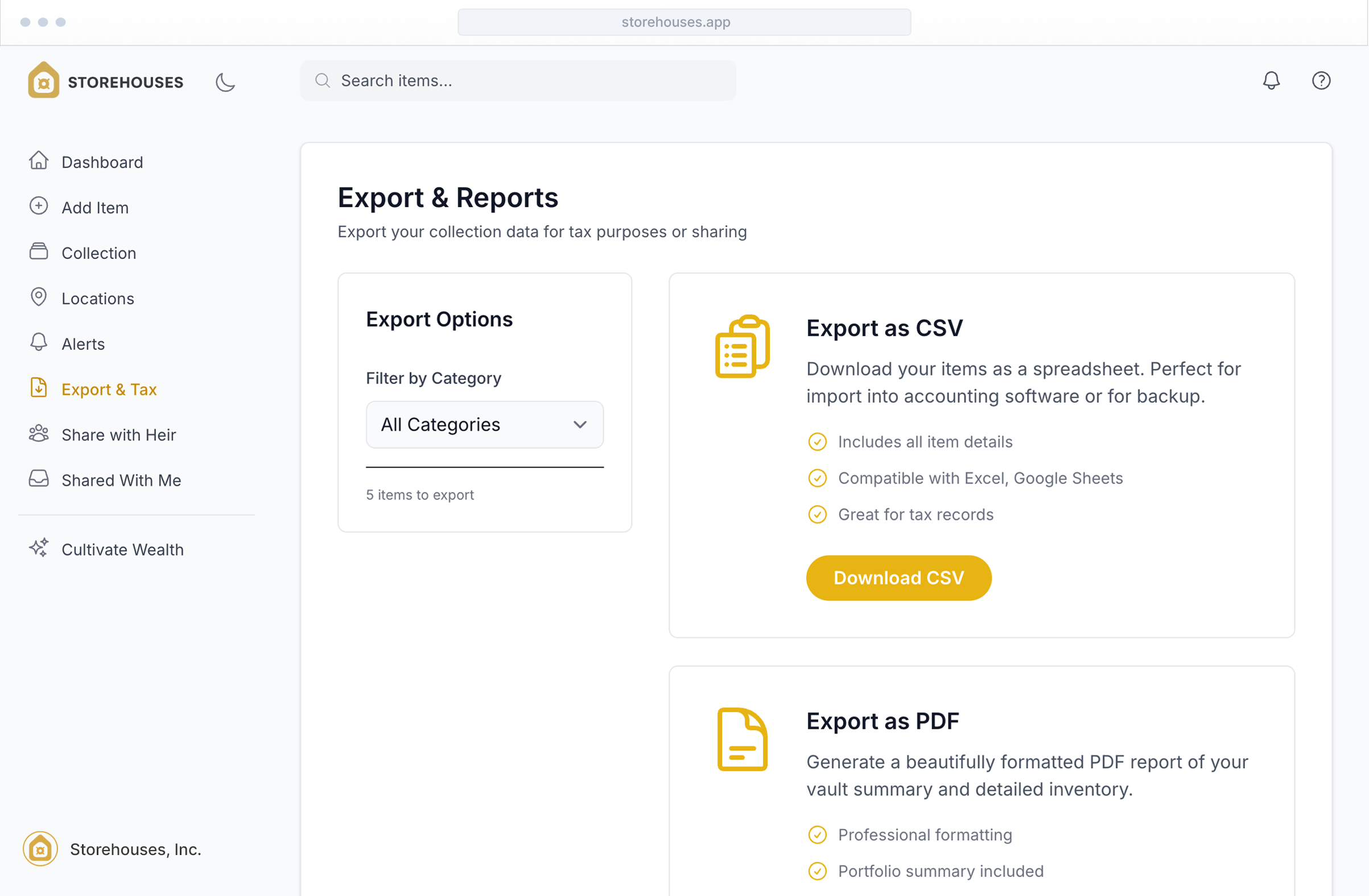The height and width of the screenshot is (896, 1369).
Task: Click the Export as PDF document icon
Action: pyautogui.click(x=742, y=740)
